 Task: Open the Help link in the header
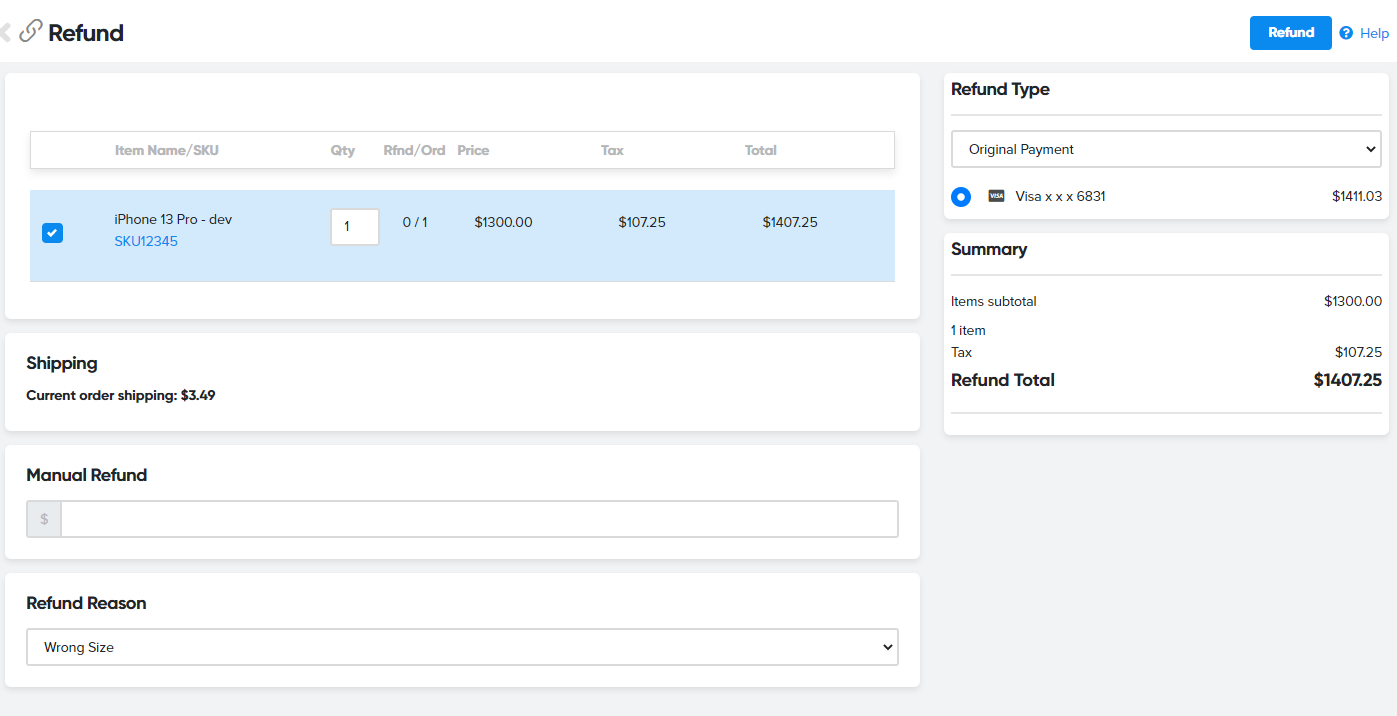(1374, 33)
